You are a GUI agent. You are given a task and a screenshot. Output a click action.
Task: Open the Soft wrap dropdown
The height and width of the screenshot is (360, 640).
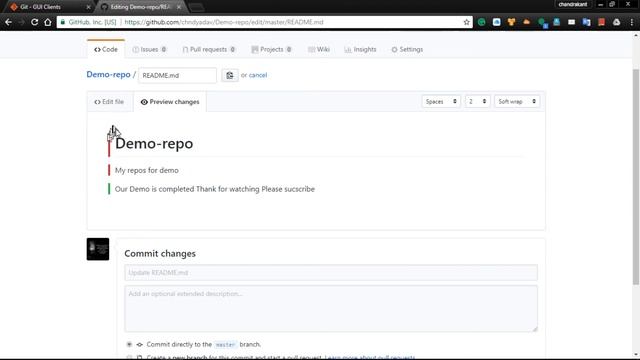pyautogui.click(x=517, y=101)
